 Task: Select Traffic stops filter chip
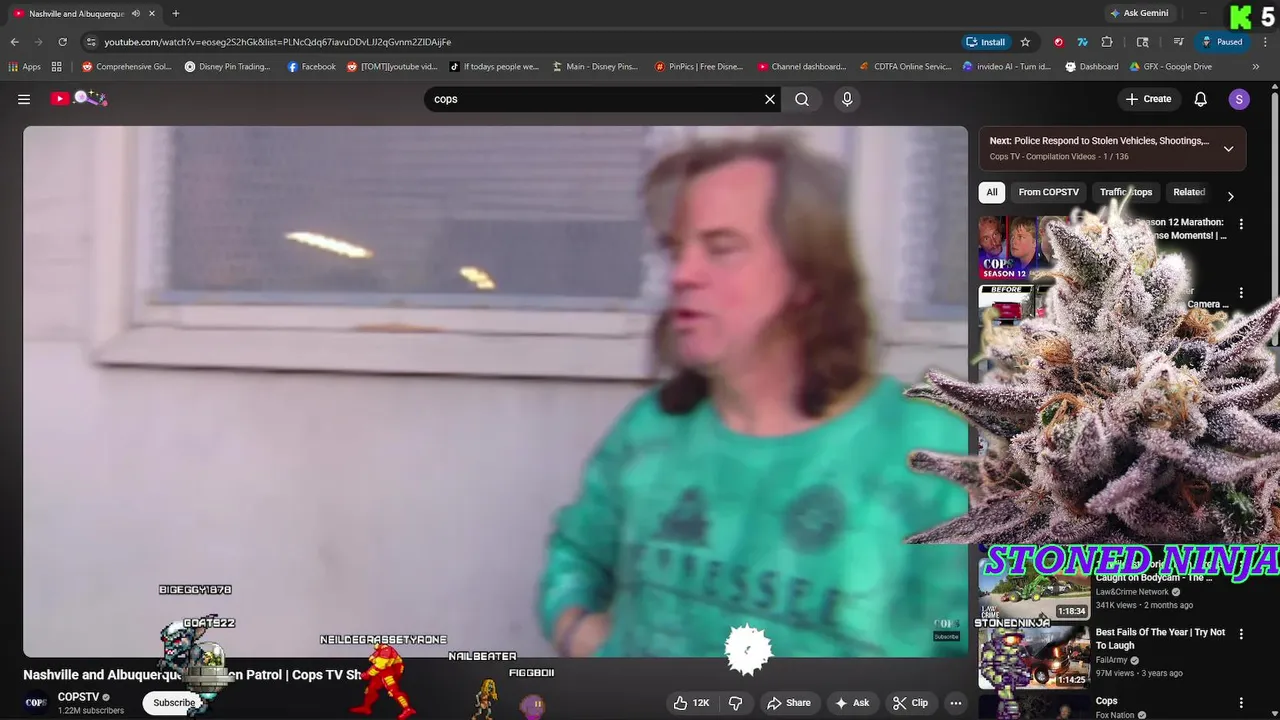coord(1126,192)
